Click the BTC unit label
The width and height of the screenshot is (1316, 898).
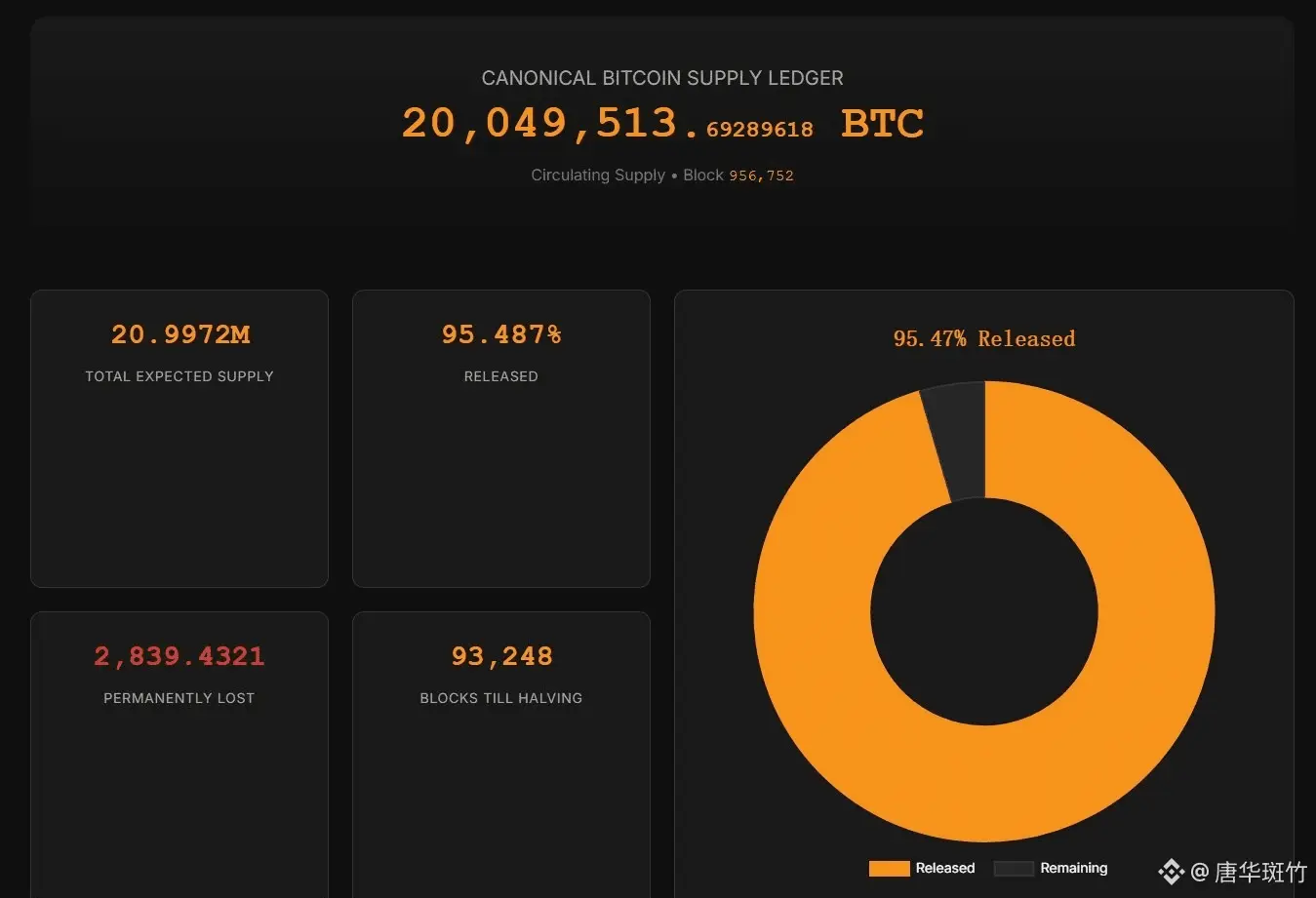tap(882, 124)
